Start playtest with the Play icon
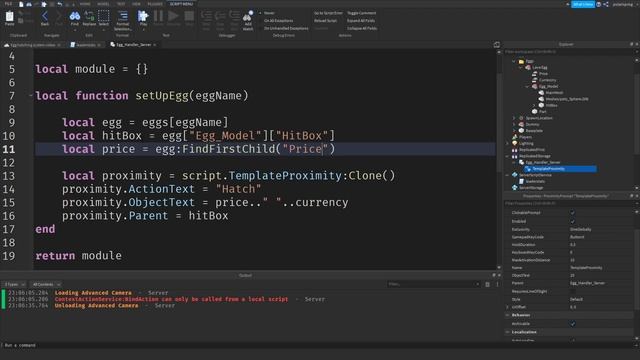This screenshot has width=640, height=360. (143, 17)
